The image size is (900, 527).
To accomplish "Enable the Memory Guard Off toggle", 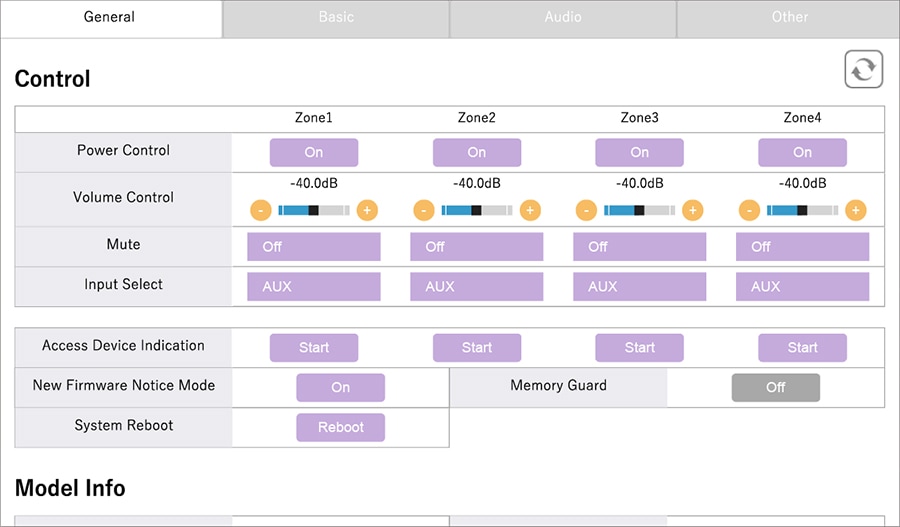I will 775,387.
